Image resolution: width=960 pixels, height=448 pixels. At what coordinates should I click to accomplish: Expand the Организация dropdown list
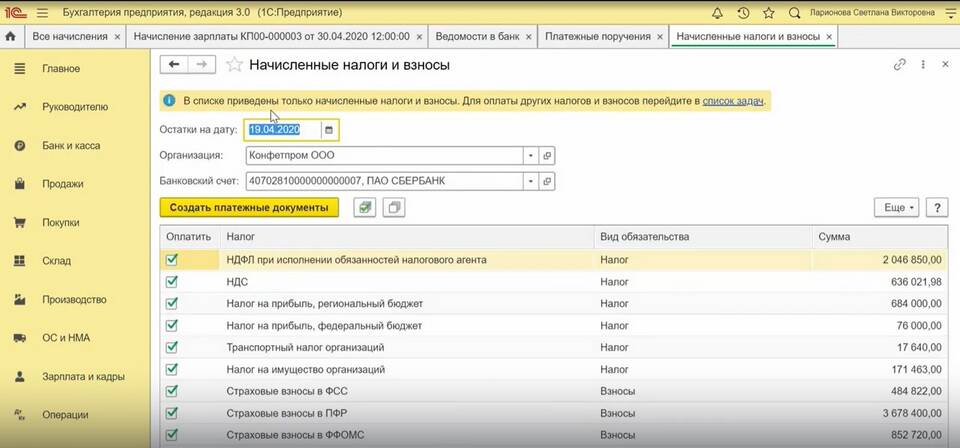click(x=530, y=156)
